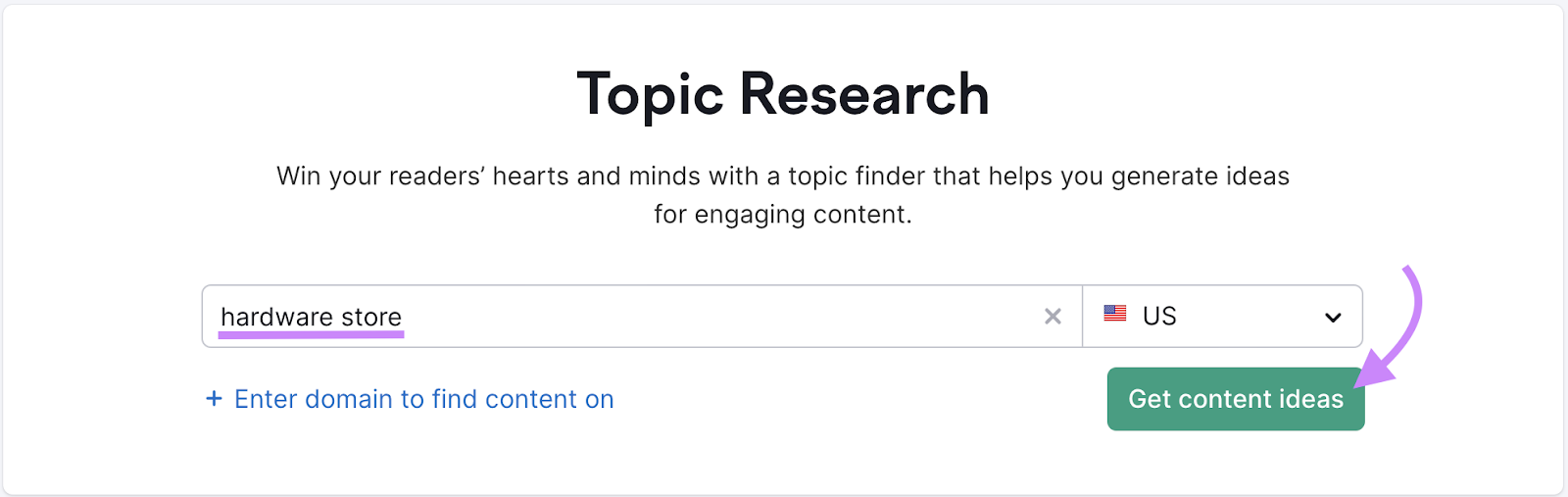Click the purple underline beneath hardware store

point(311,334)
